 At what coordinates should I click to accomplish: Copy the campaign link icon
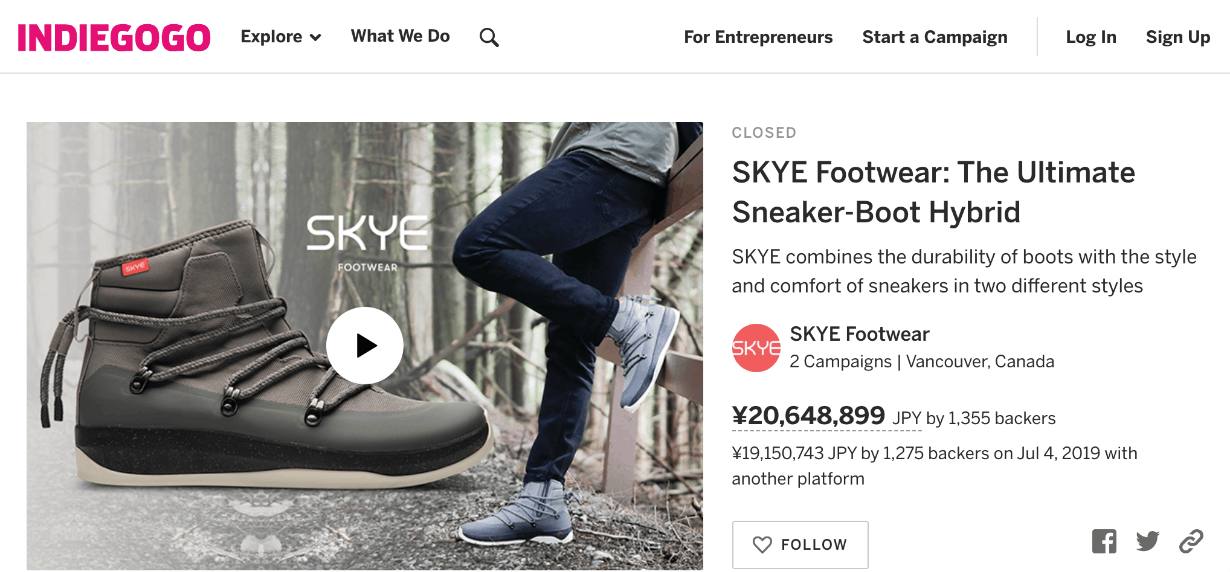[x=1191, y=542]
